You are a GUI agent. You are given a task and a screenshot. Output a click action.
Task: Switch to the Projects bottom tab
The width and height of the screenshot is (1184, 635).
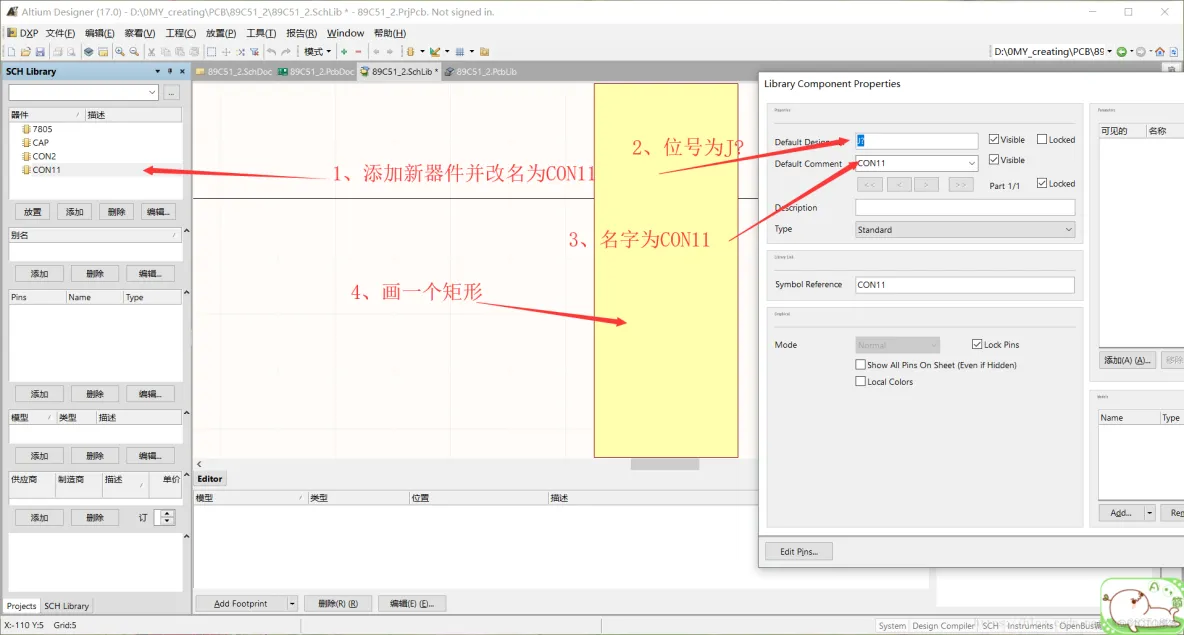pyautogui.click(x=21, y=606)
